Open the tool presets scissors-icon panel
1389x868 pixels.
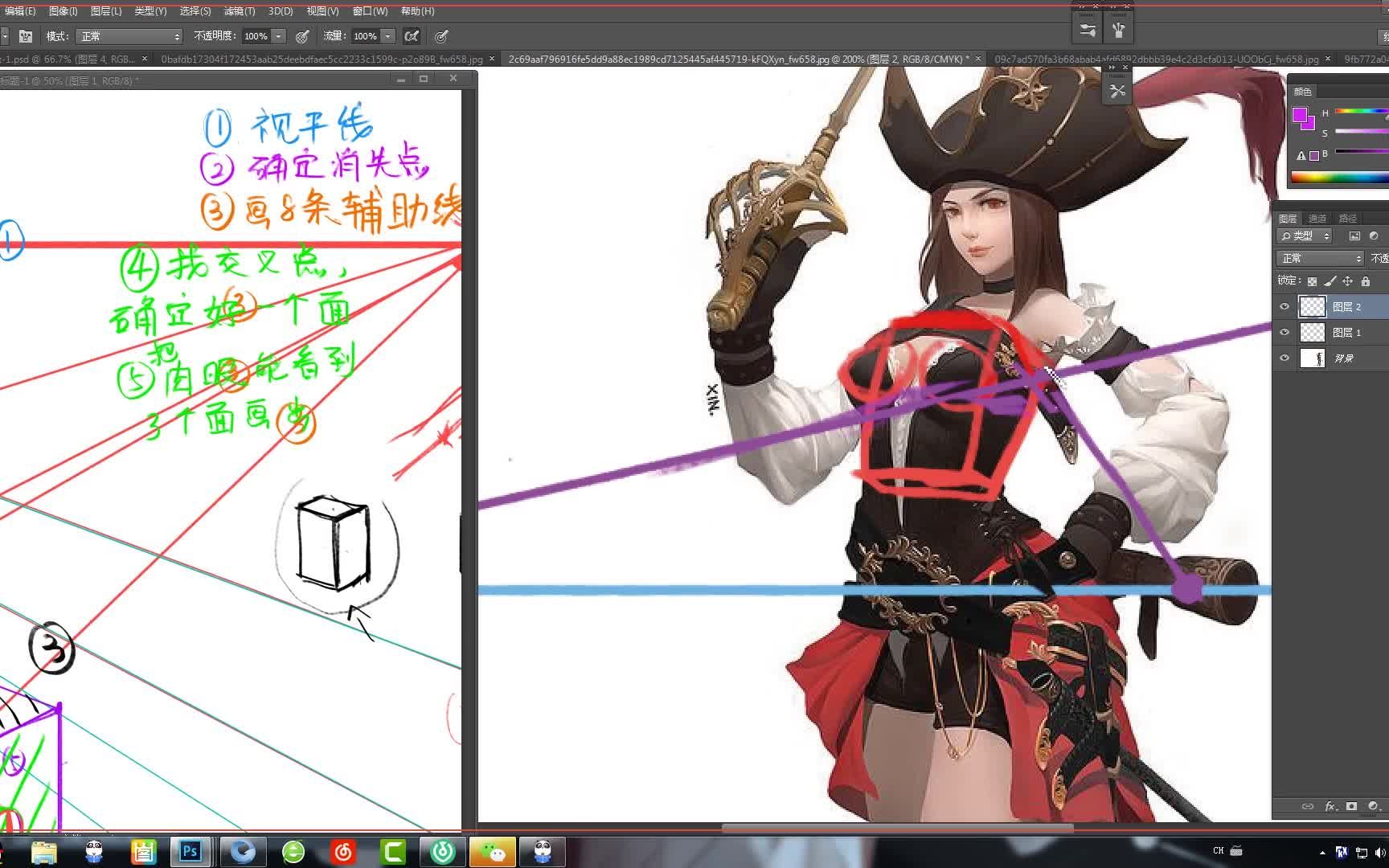pyautogui.click(x=1117, y=91)
